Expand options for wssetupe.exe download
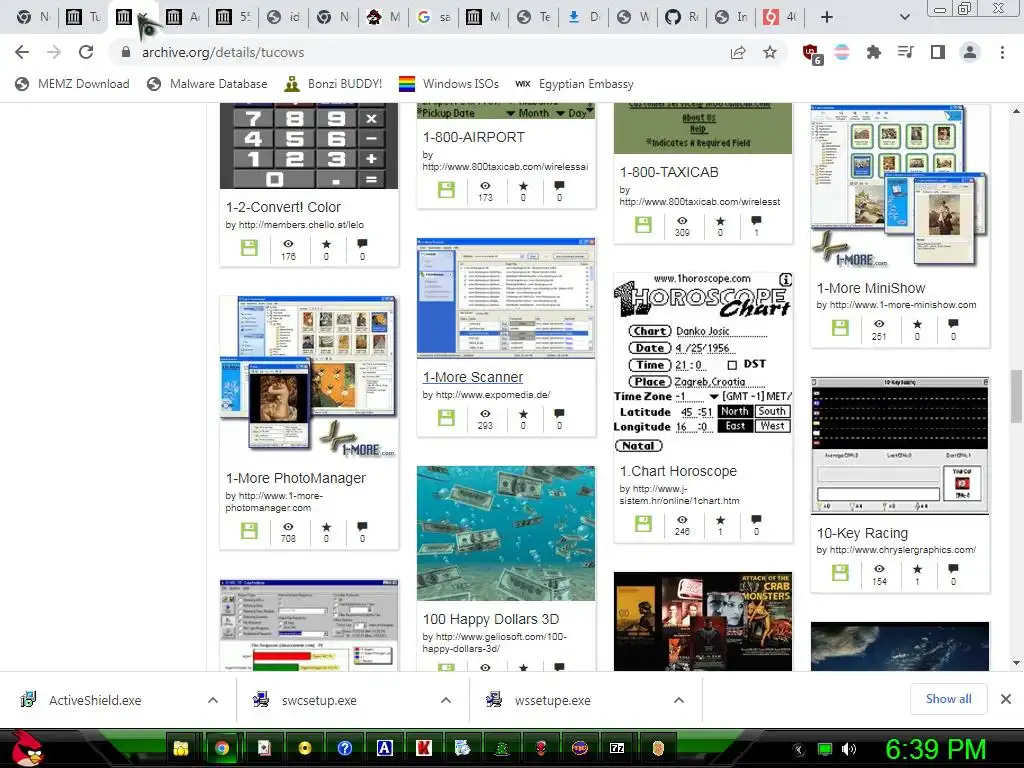1024x768 pixels. point(679,700)
